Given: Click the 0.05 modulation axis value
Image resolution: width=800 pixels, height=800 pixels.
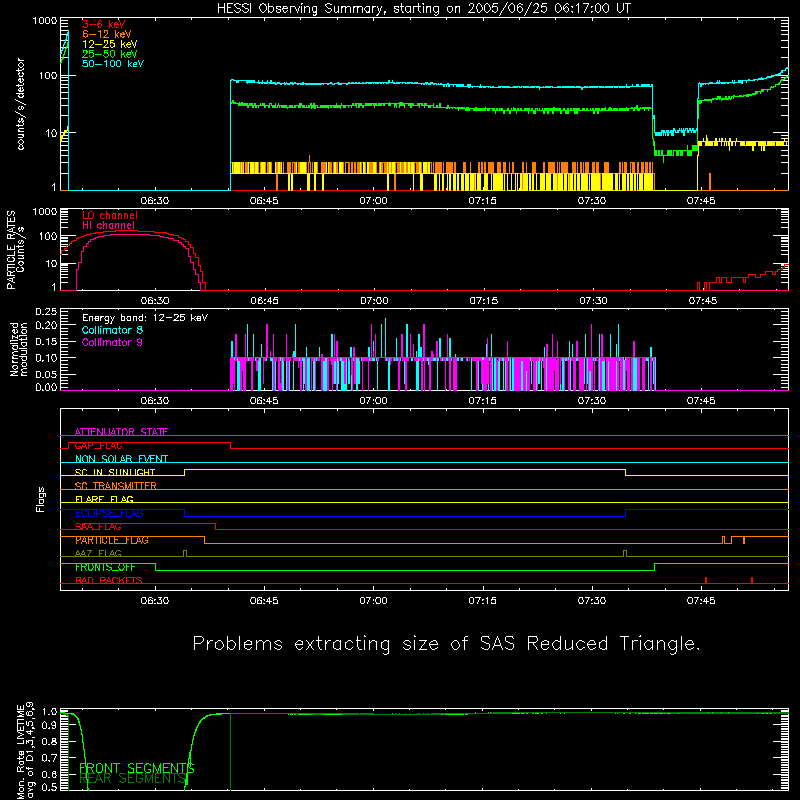Looking at the screenshot, I should click(46, 374).
